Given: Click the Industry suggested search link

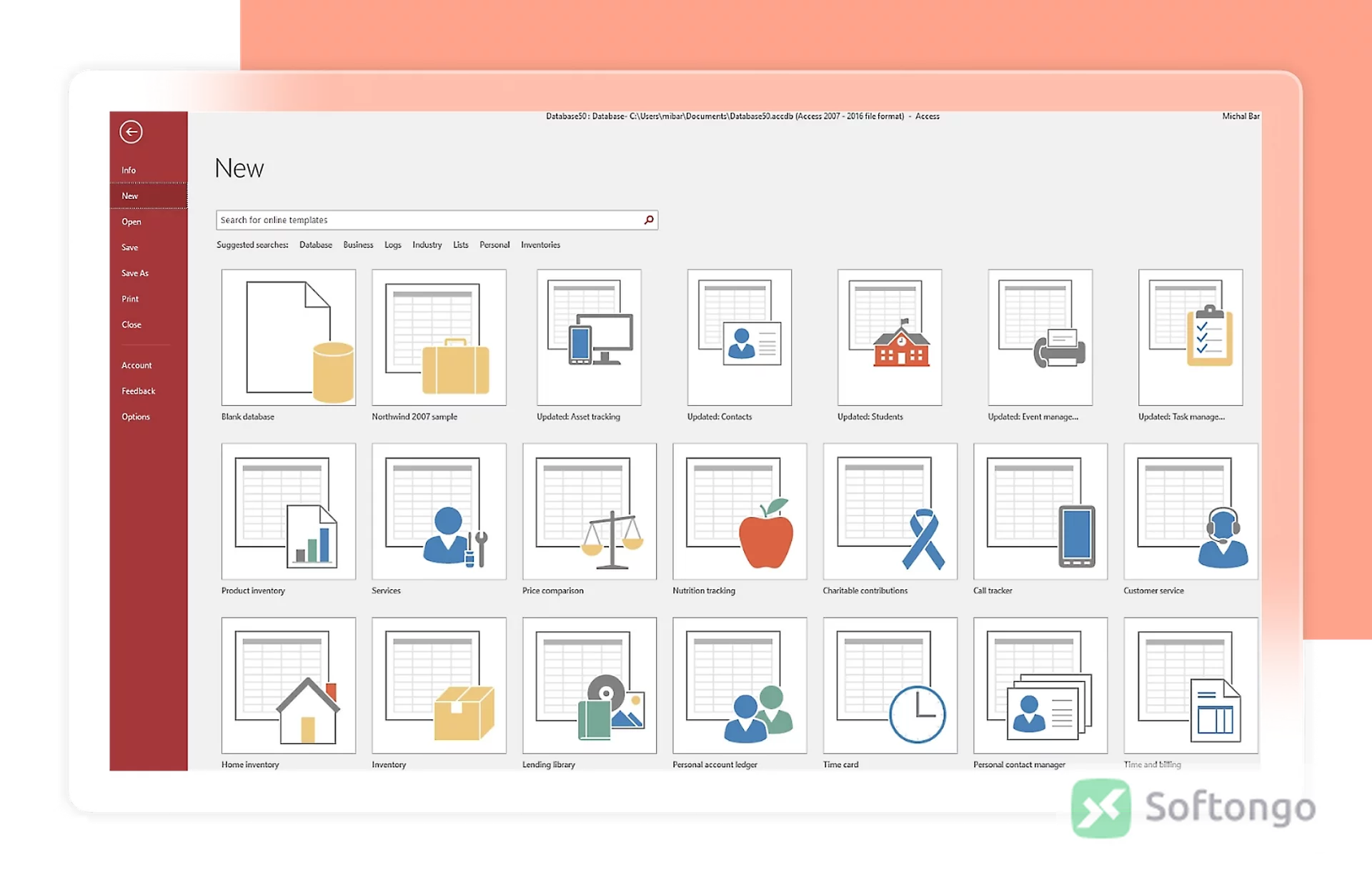Looking at the screenshot, I should point(427,244).
